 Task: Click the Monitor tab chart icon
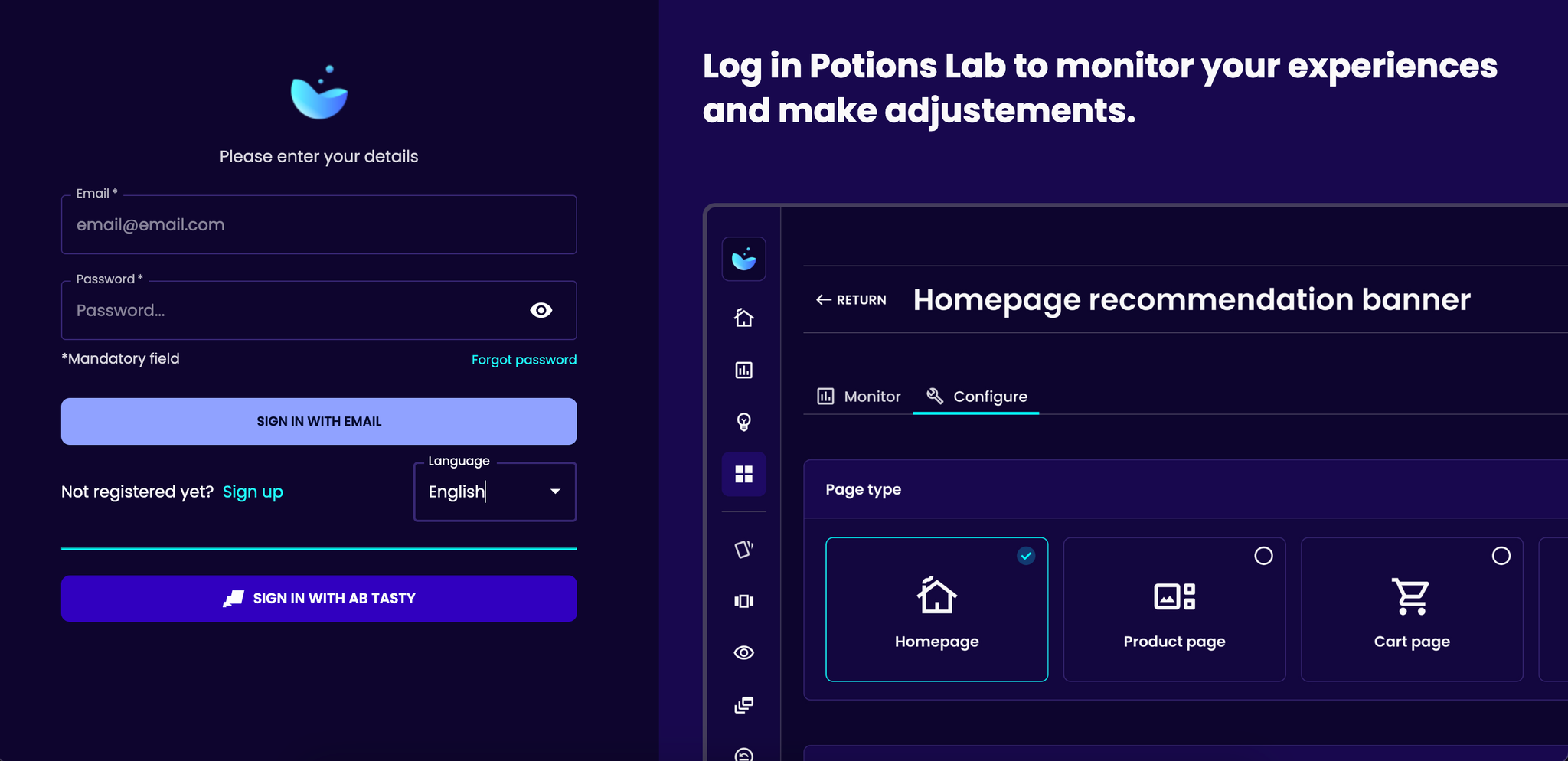(825, 397)
